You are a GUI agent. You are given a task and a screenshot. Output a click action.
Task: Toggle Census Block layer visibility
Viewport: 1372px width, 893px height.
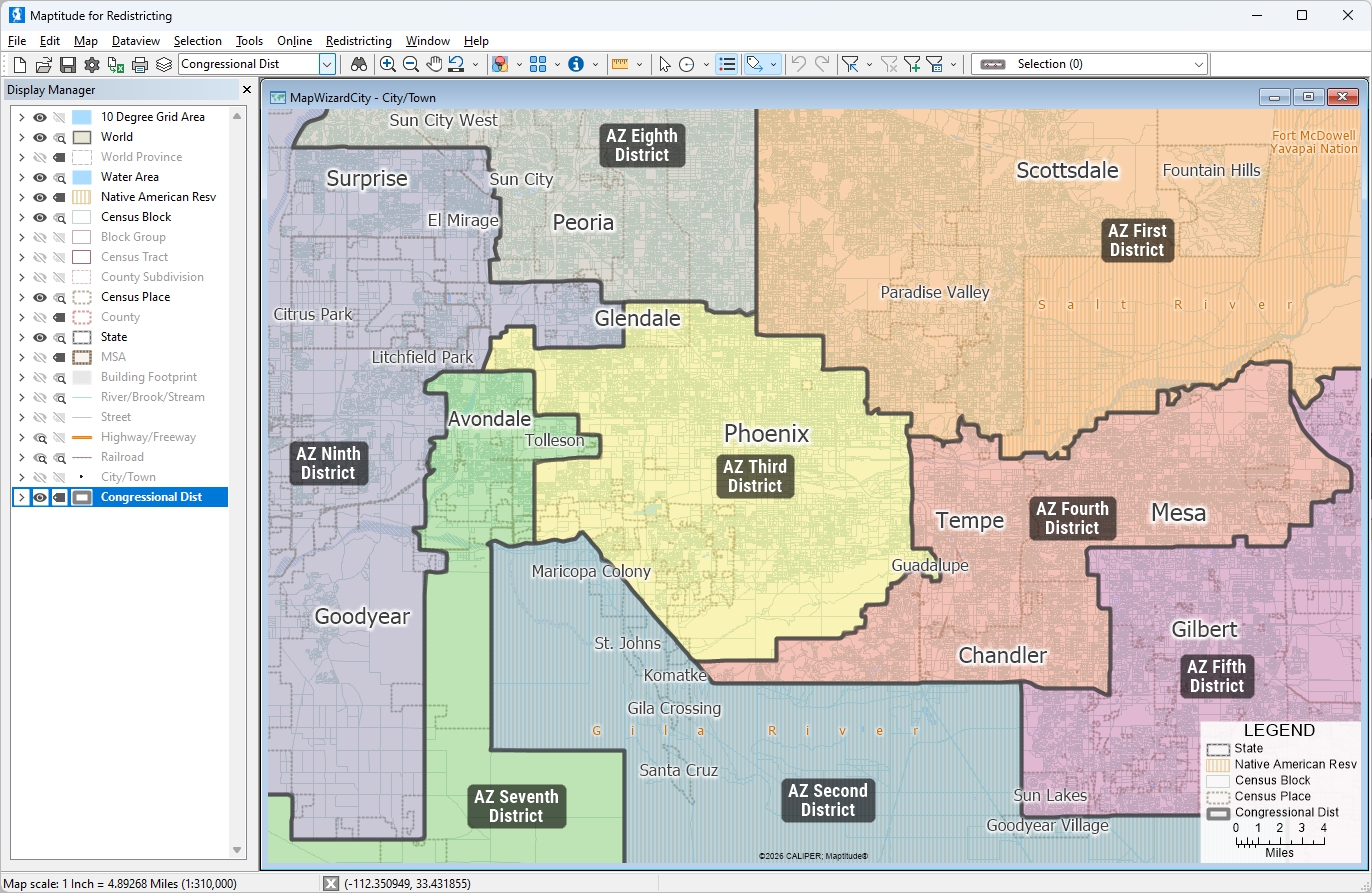(40, 217)
